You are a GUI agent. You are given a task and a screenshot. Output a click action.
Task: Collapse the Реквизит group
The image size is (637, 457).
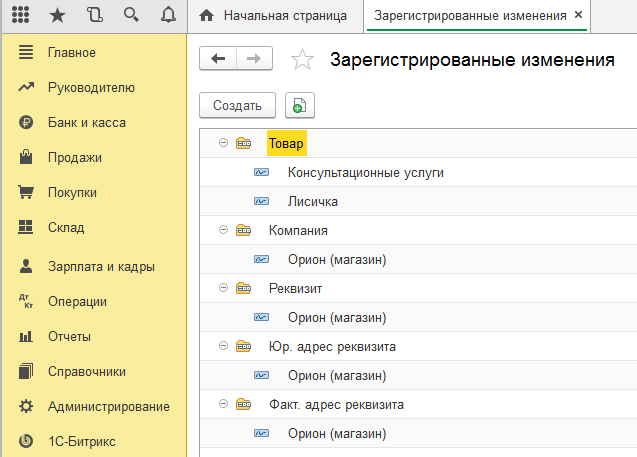[223, 288]
